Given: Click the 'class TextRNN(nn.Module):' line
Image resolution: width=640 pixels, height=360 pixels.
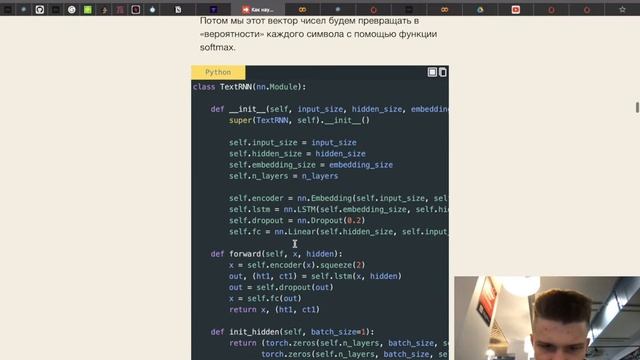Looking at the screenshot, I should tap(249, 87).
